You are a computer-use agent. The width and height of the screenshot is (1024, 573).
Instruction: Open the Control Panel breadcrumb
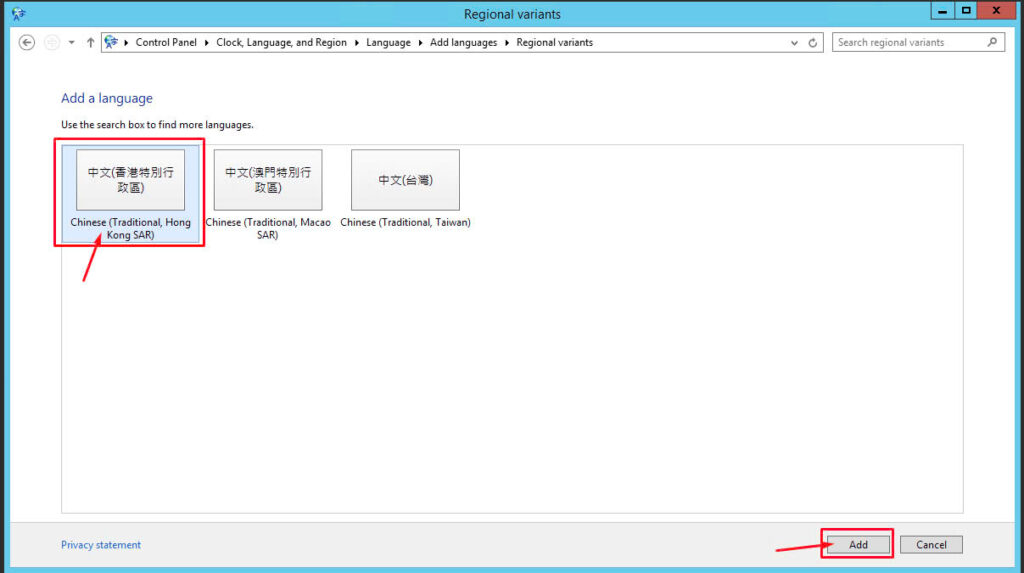(166, 42)
